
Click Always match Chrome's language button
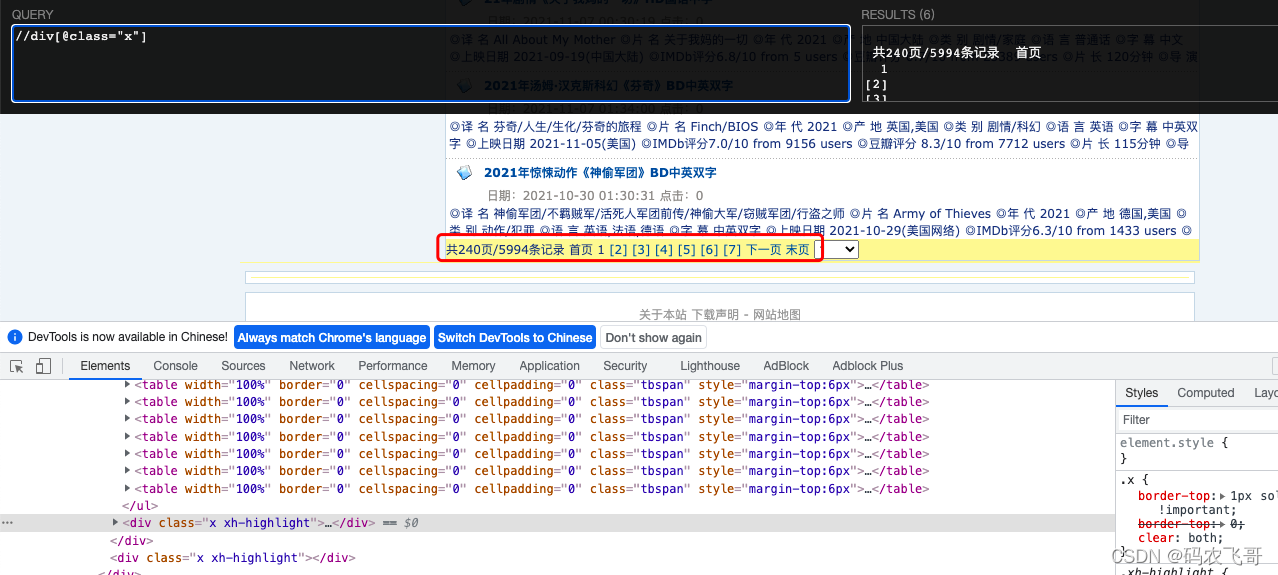tap(332, 338)
